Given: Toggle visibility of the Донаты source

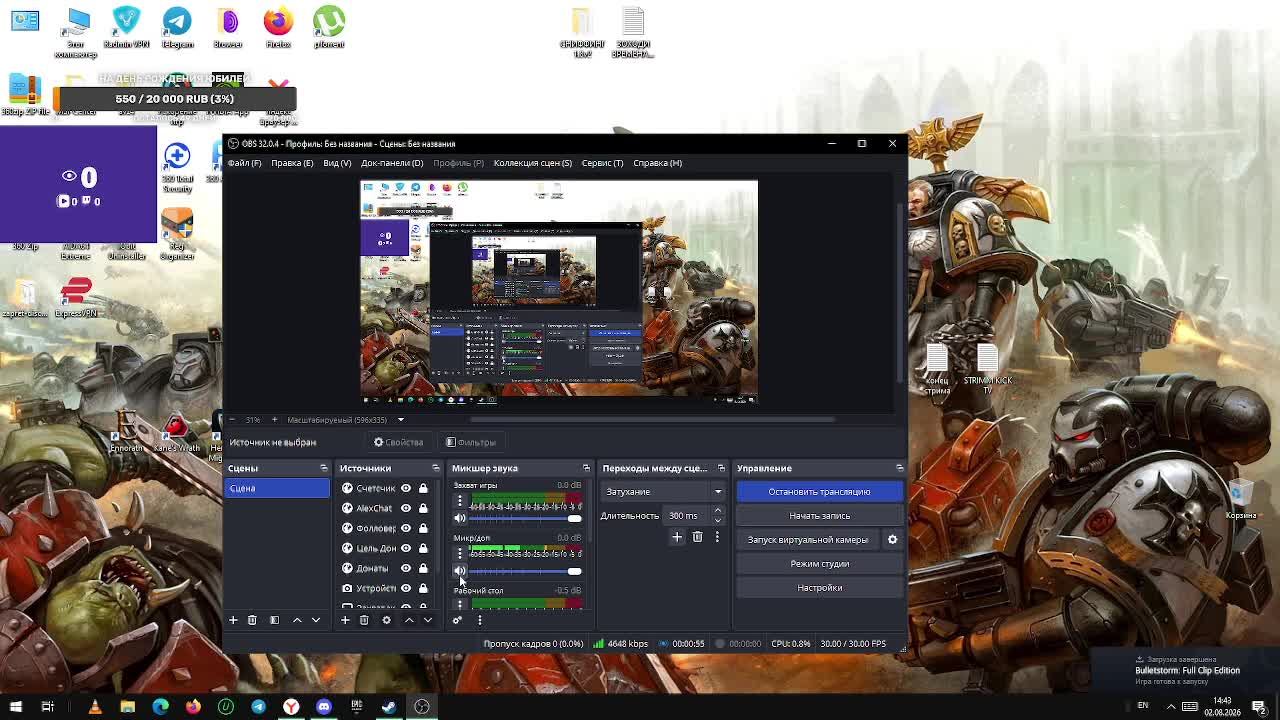Looking at the screenshot, I should pyautogui.click(x=406, y=568).
